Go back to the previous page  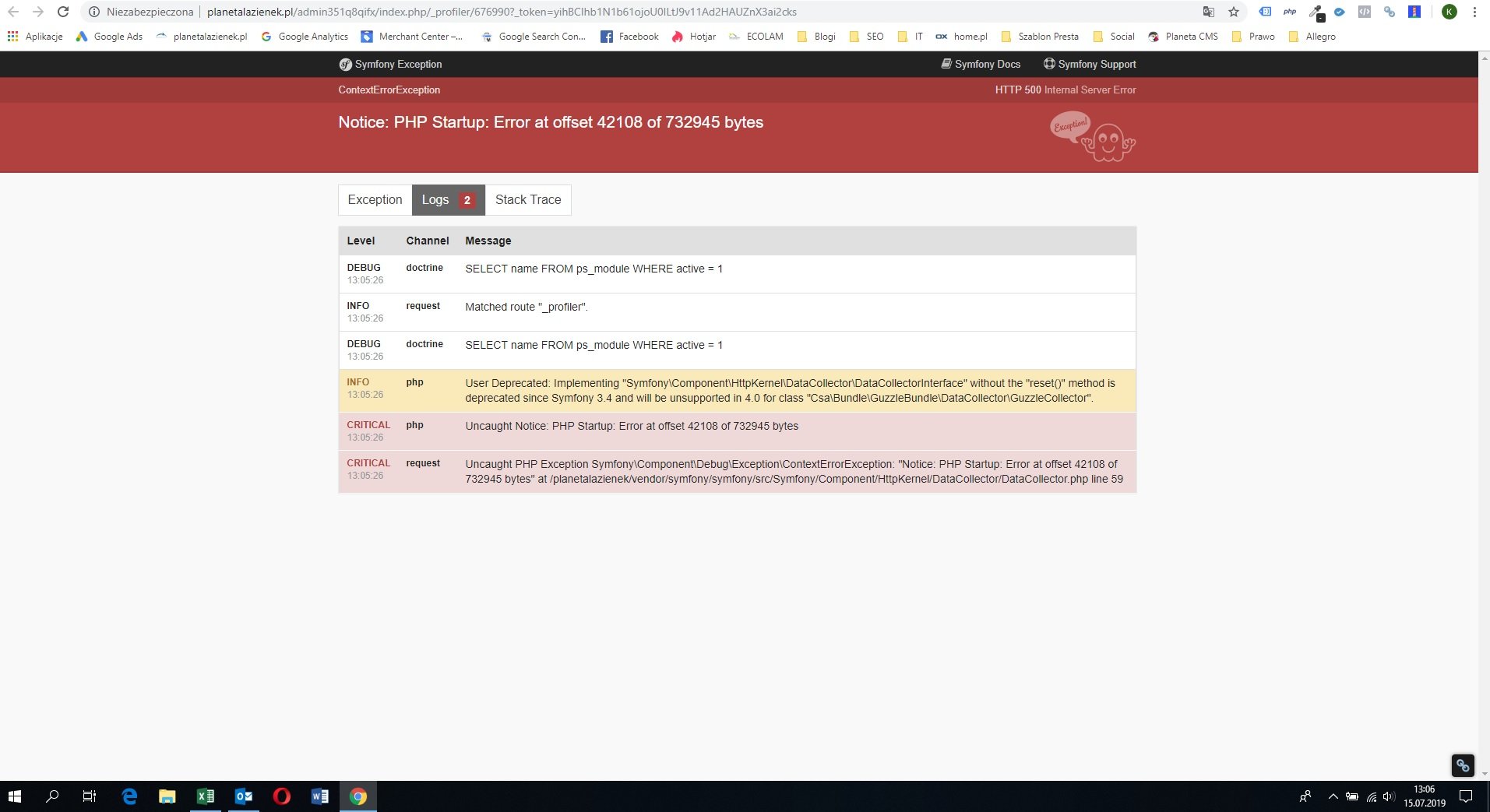(x=12, y=12)
